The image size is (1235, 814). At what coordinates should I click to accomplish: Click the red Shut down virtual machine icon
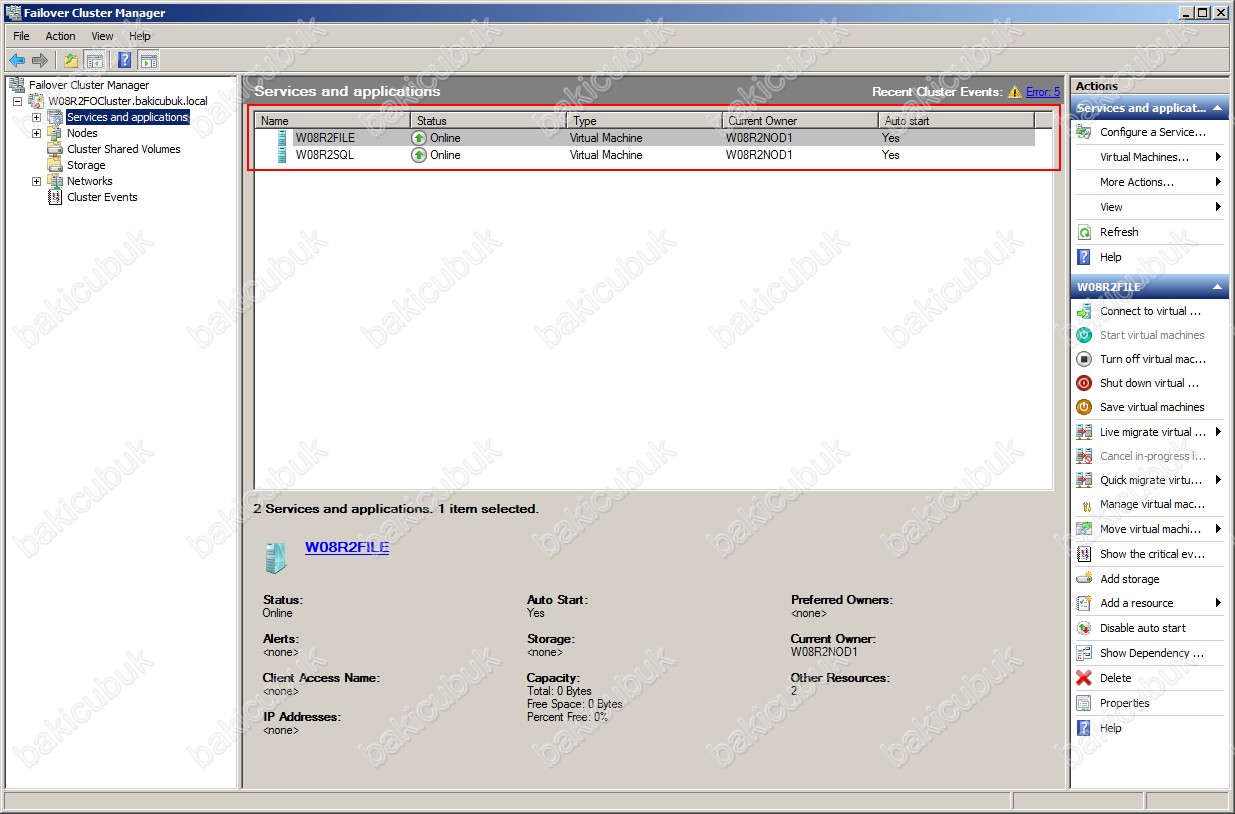click(x=1084, y=383)
